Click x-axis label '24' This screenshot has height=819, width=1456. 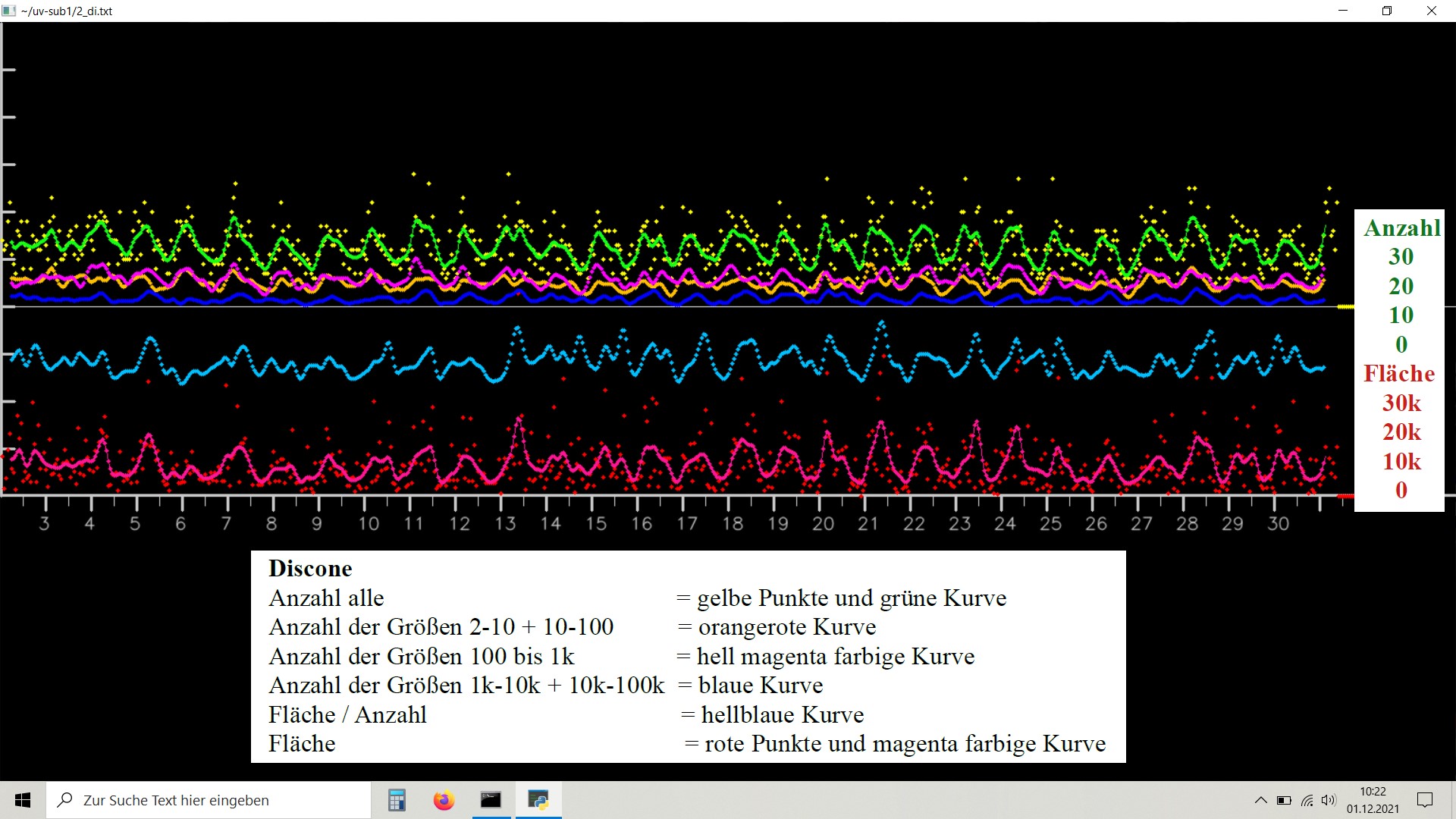click(1006, 524)
